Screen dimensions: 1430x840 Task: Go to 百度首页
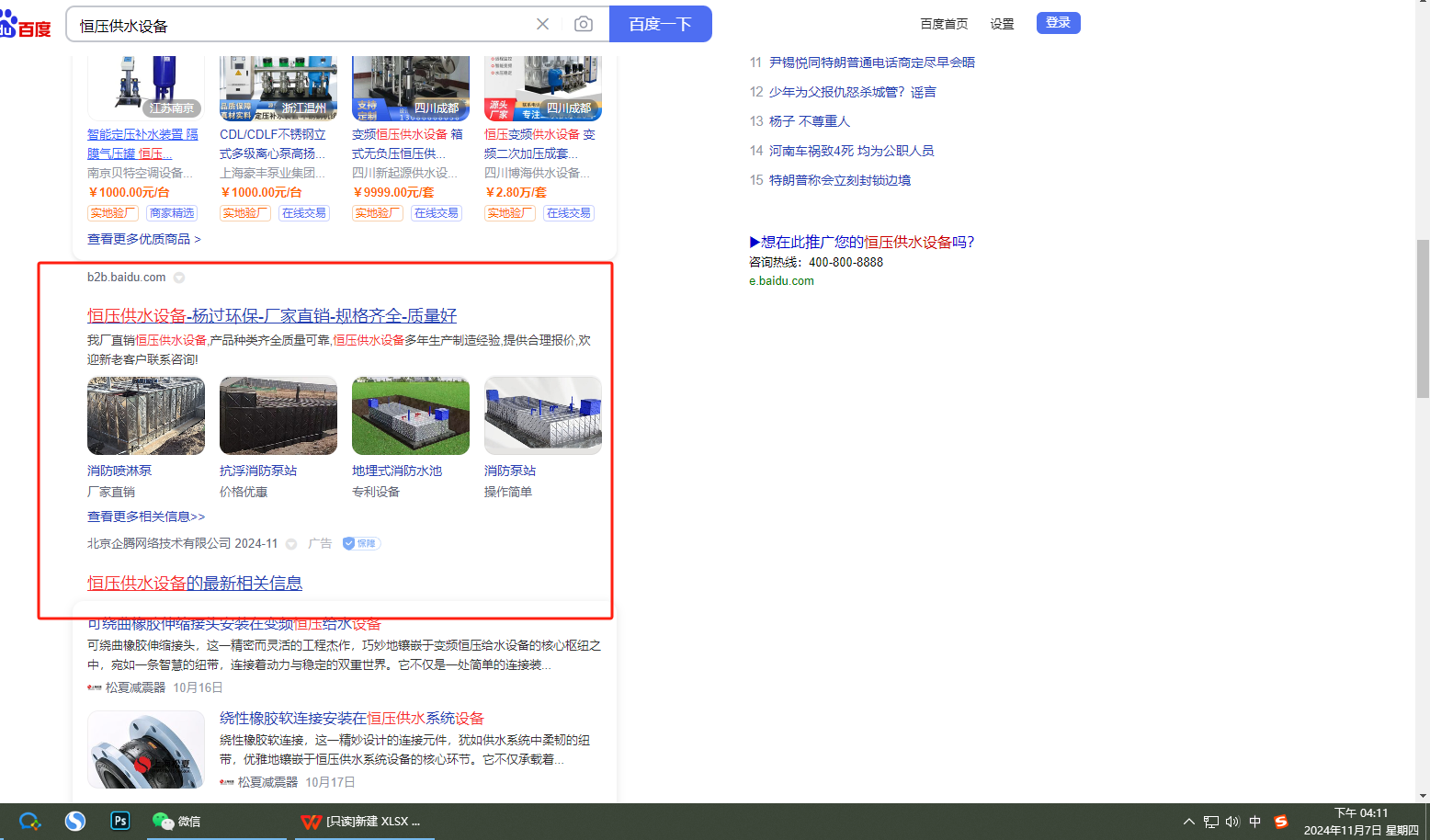click(x=944, y=24)
